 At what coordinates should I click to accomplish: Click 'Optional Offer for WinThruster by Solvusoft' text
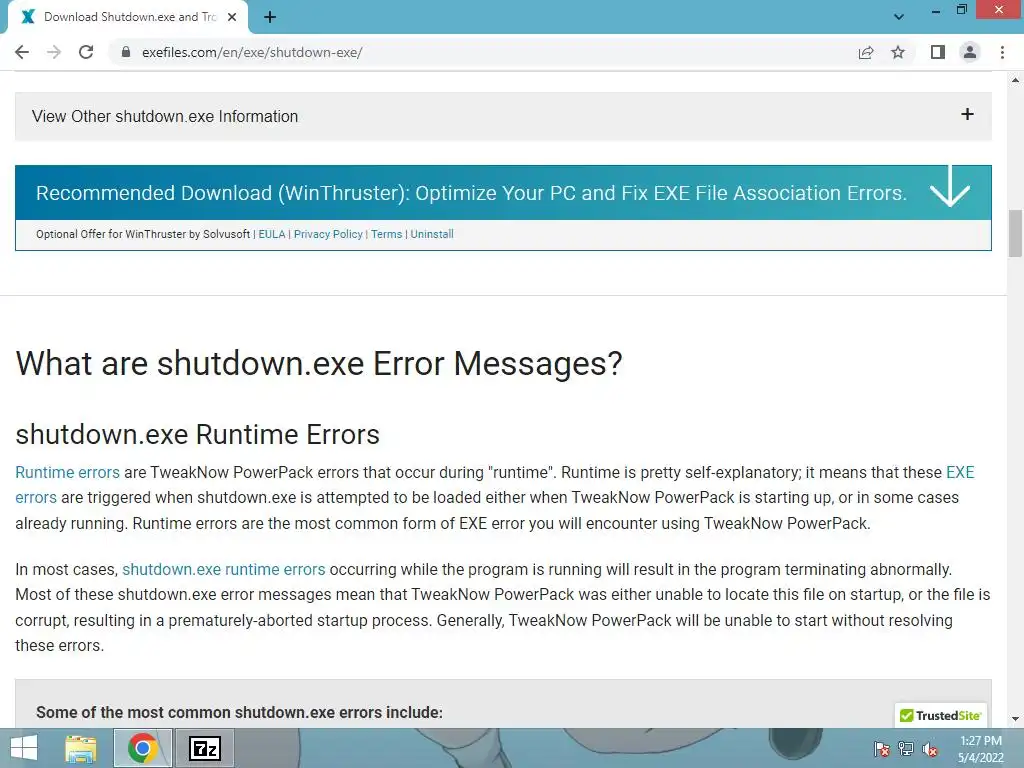(143, 234)
